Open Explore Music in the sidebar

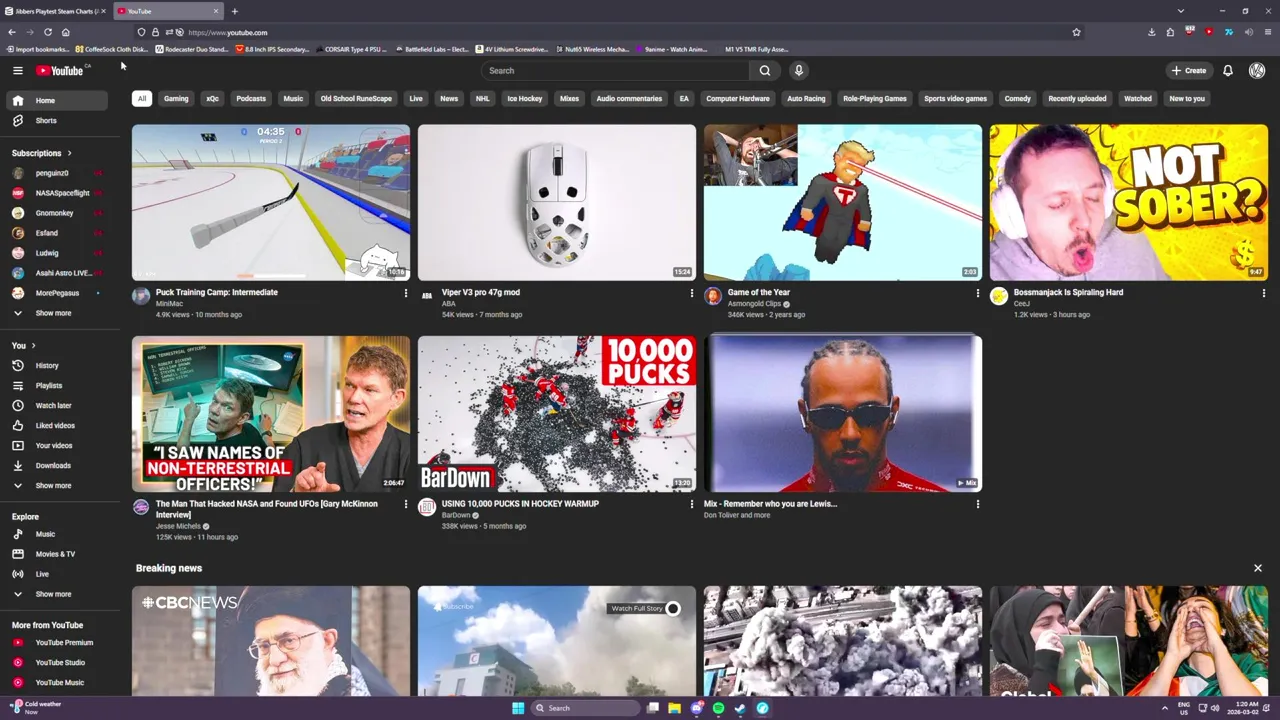56,534
